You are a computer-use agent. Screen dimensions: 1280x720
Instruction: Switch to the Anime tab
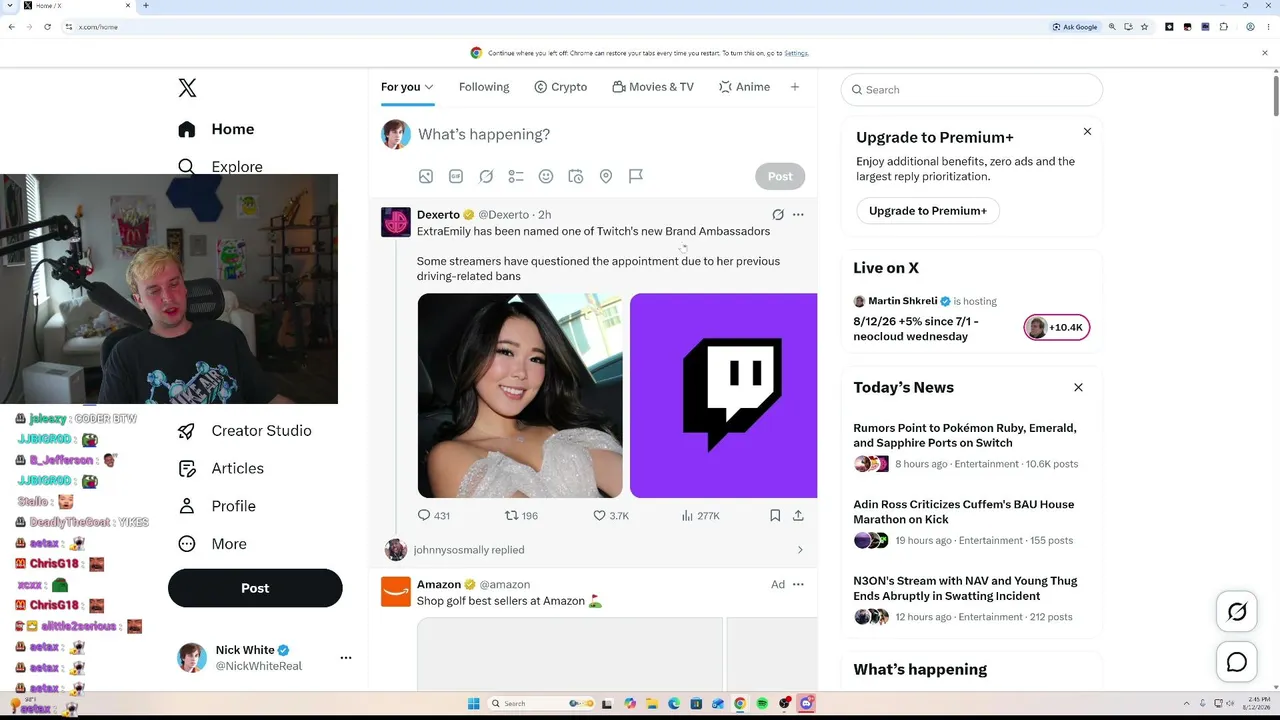point(744,87)
